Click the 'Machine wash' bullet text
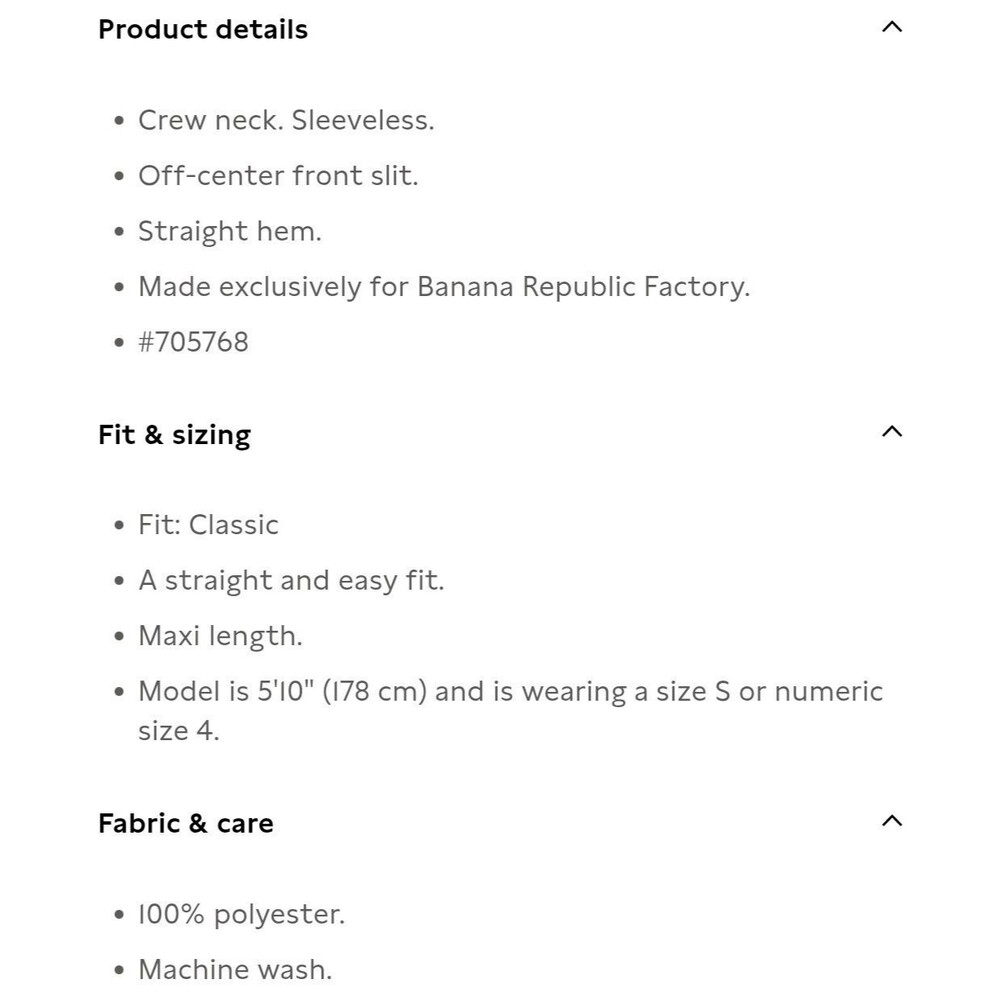Image resolution: width=1000 pixels, height=1000 pixels. 235,970
